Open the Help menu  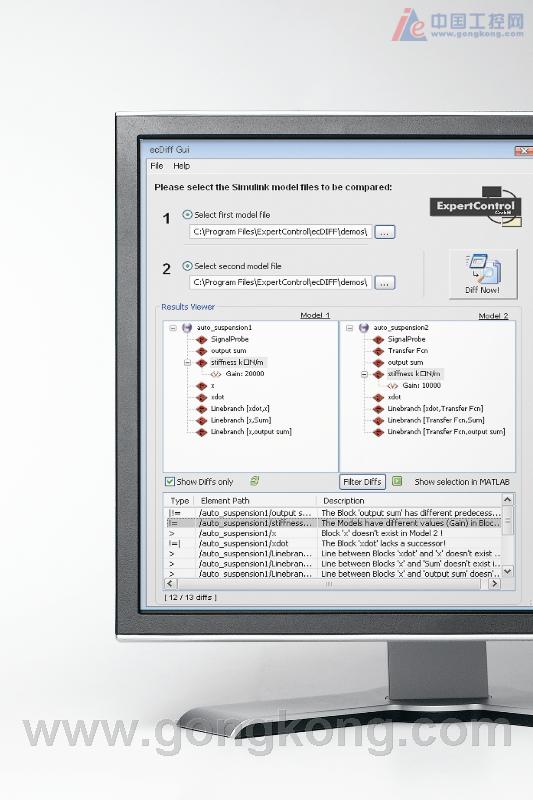182,166
